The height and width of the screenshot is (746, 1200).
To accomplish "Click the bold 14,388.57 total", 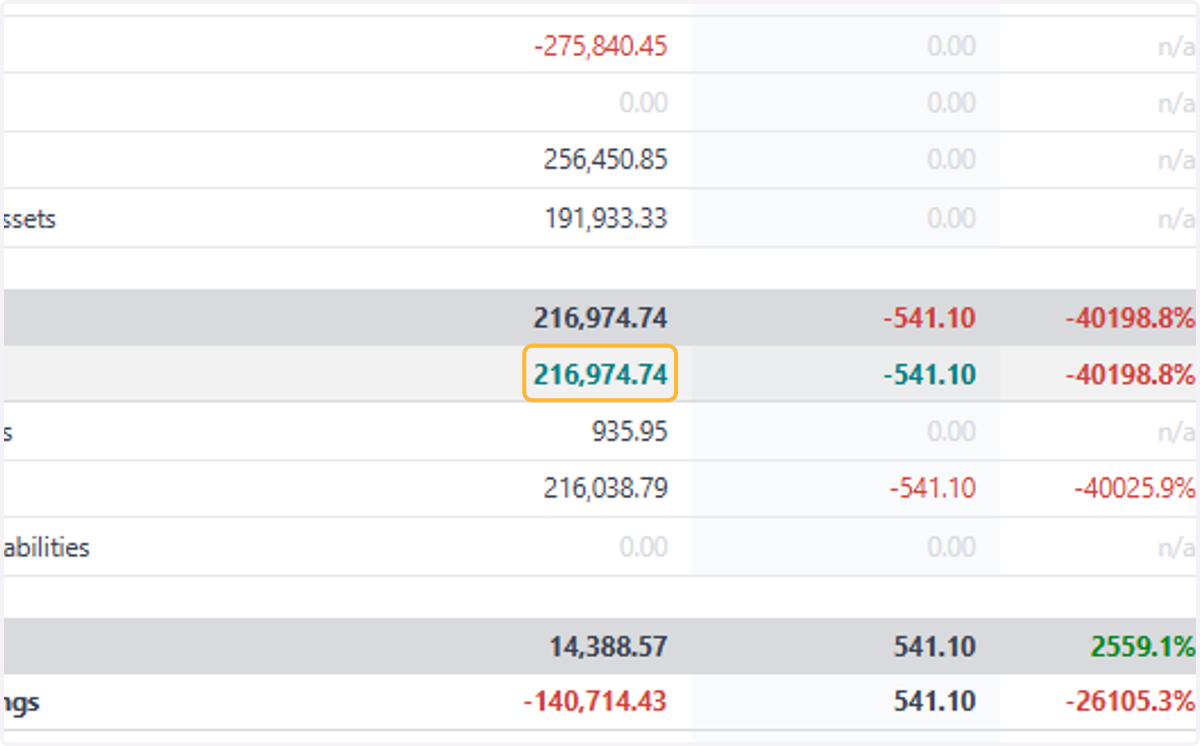I will [607, 647].
